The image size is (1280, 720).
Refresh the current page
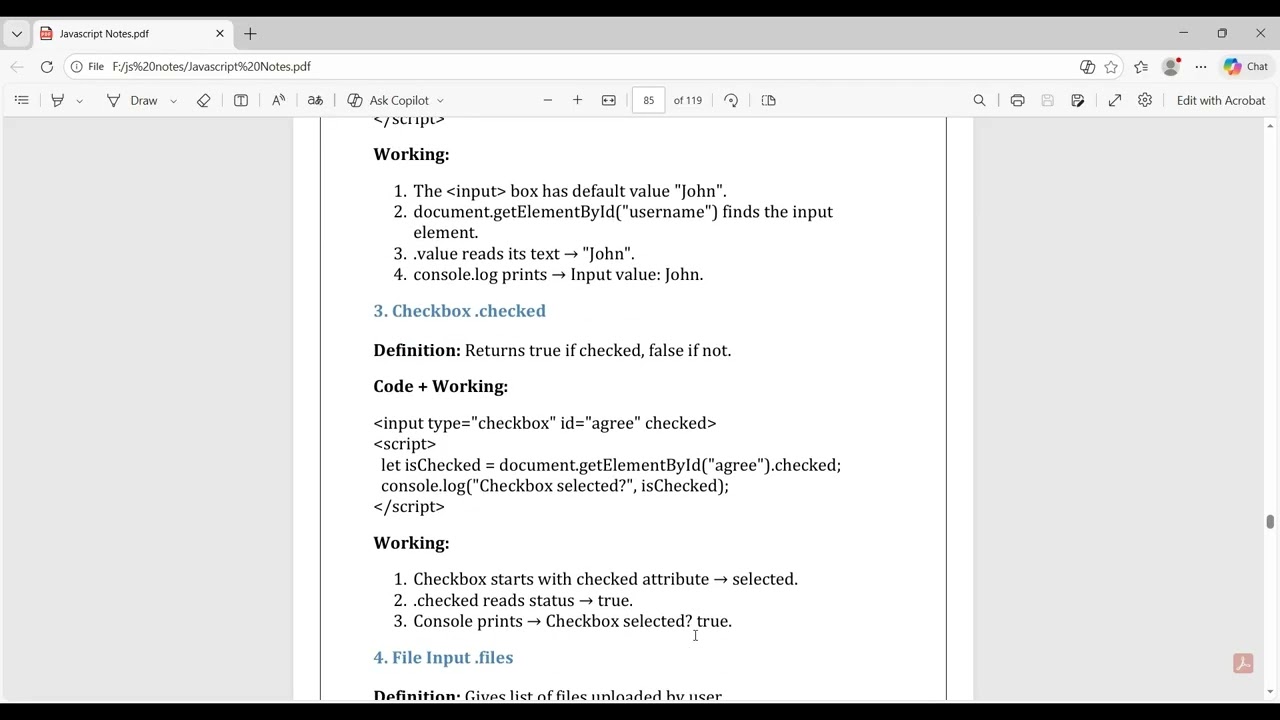pyautogui.click(x=47, y=67)
